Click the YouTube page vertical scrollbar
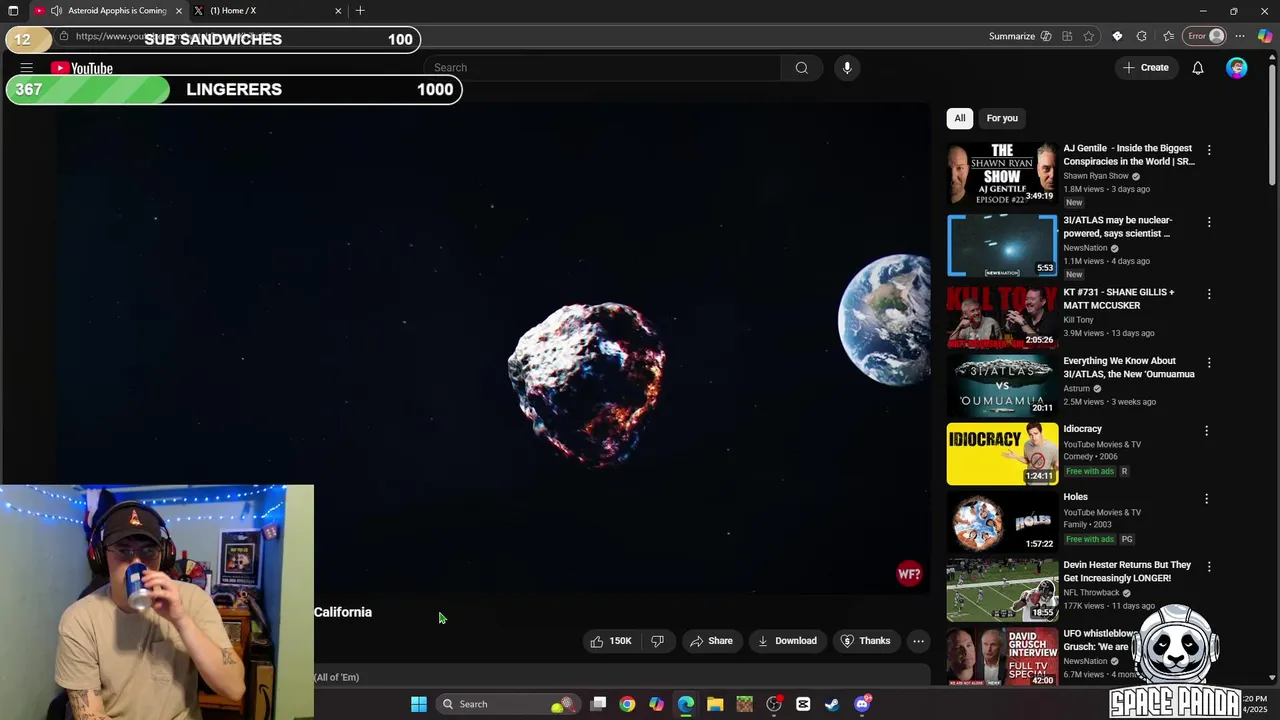Screen dimensions: 1280x720 (1272, 125)
